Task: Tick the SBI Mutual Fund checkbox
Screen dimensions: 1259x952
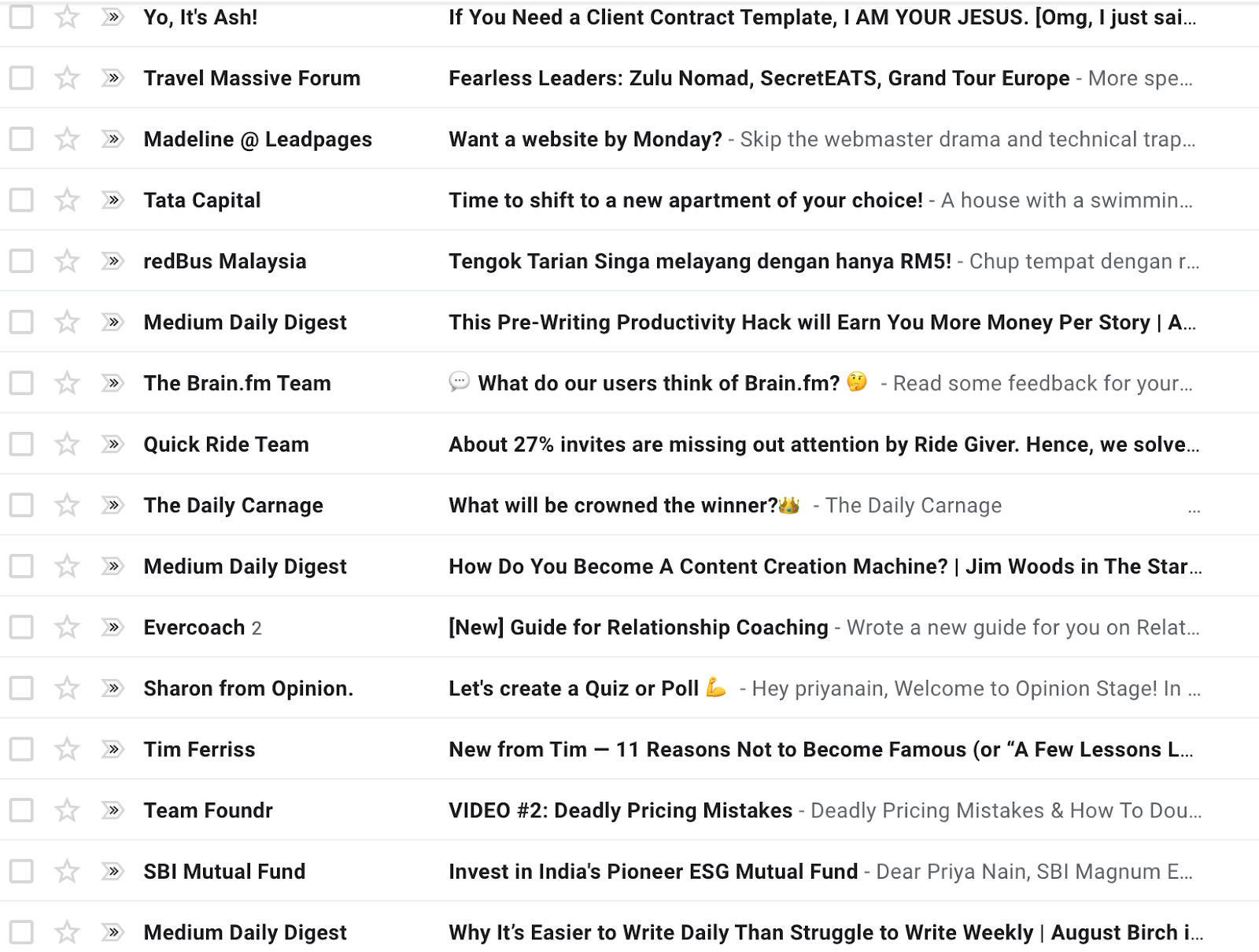Action: pyautogui.click(x=21, y=871)
